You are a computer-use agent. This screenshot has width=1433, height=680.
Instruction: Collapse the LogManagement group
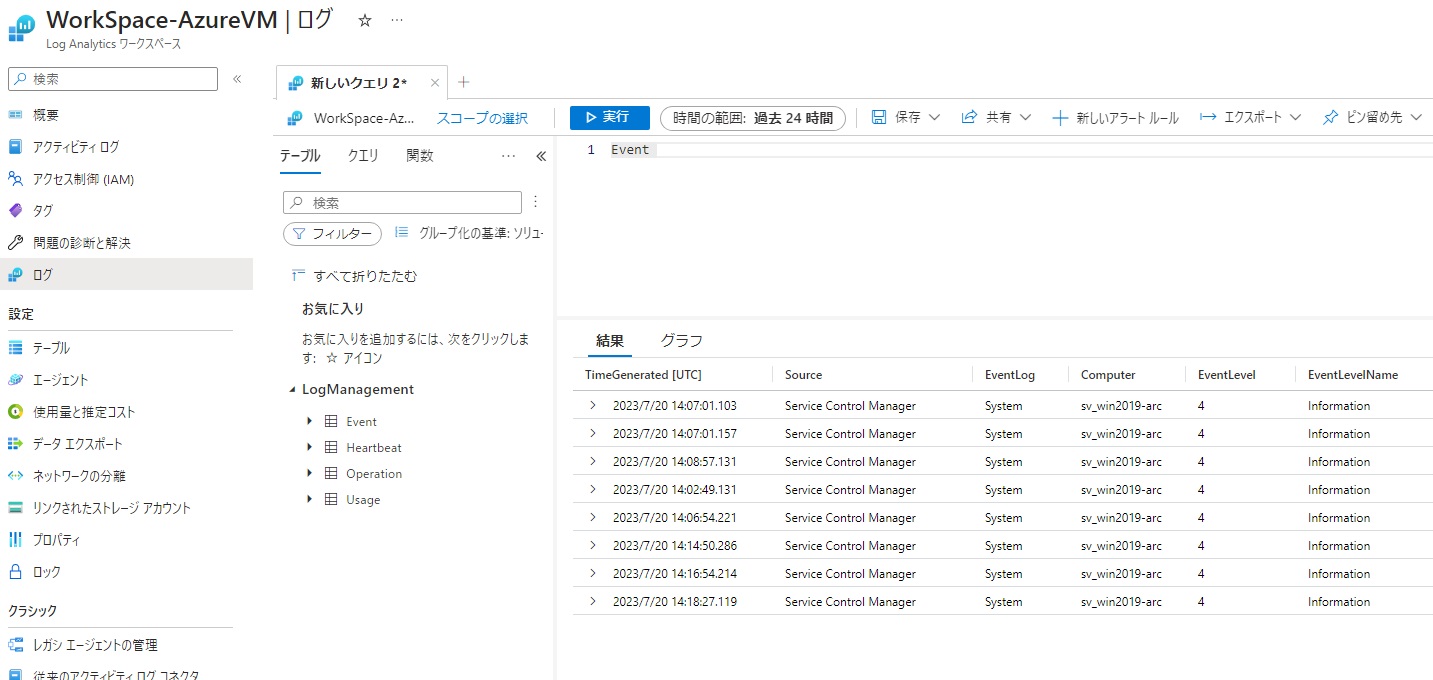click(x=291, y=390)
